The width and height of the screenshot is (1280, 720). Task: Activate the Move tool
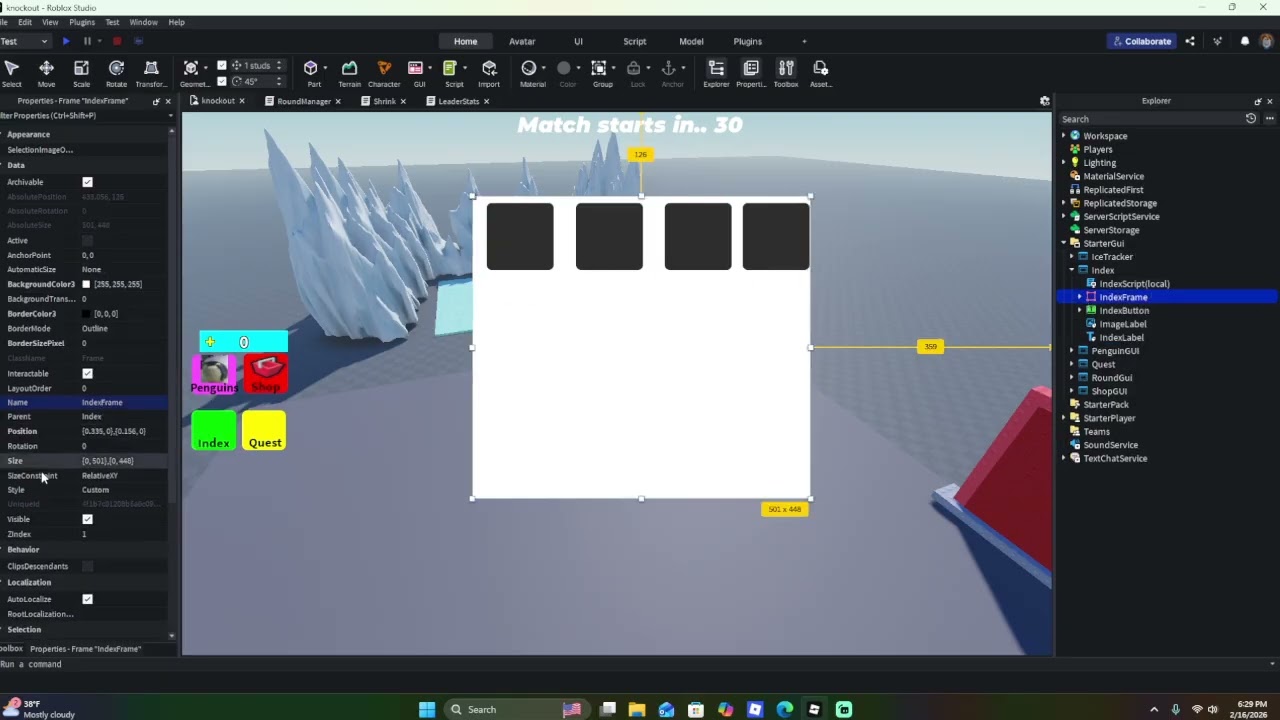point(46,73)
